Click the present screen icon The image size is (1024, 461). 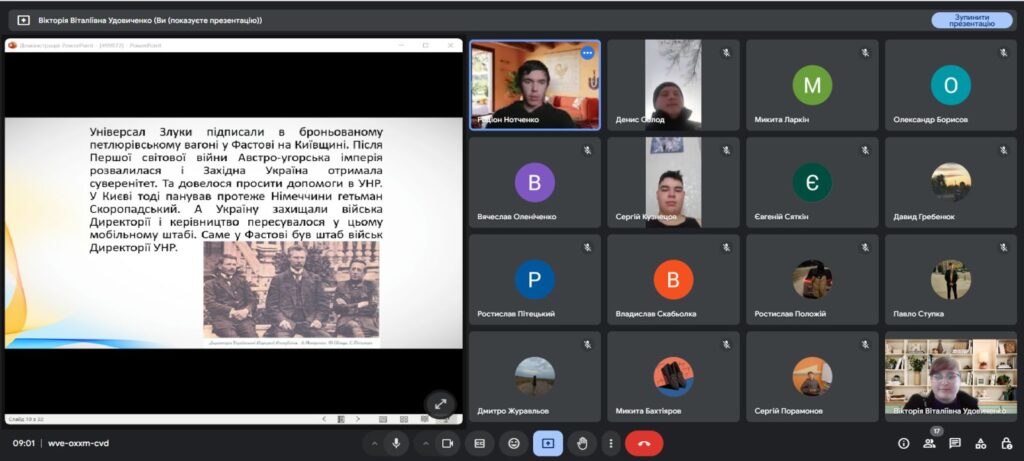[x=547, y=443]
